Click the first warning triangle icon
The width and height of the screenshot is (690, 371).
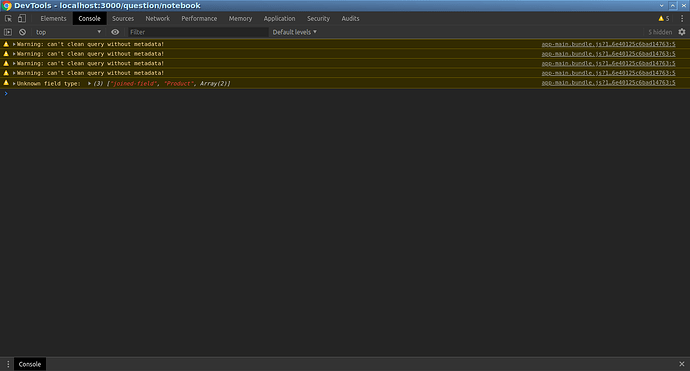click(x=6, y=44)
